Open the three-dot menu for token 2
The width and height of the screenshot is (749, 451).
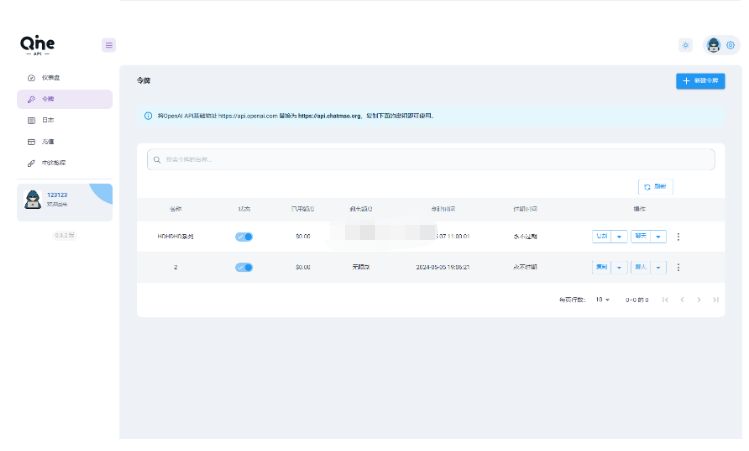pyautogui.click(x=678, y=268)
